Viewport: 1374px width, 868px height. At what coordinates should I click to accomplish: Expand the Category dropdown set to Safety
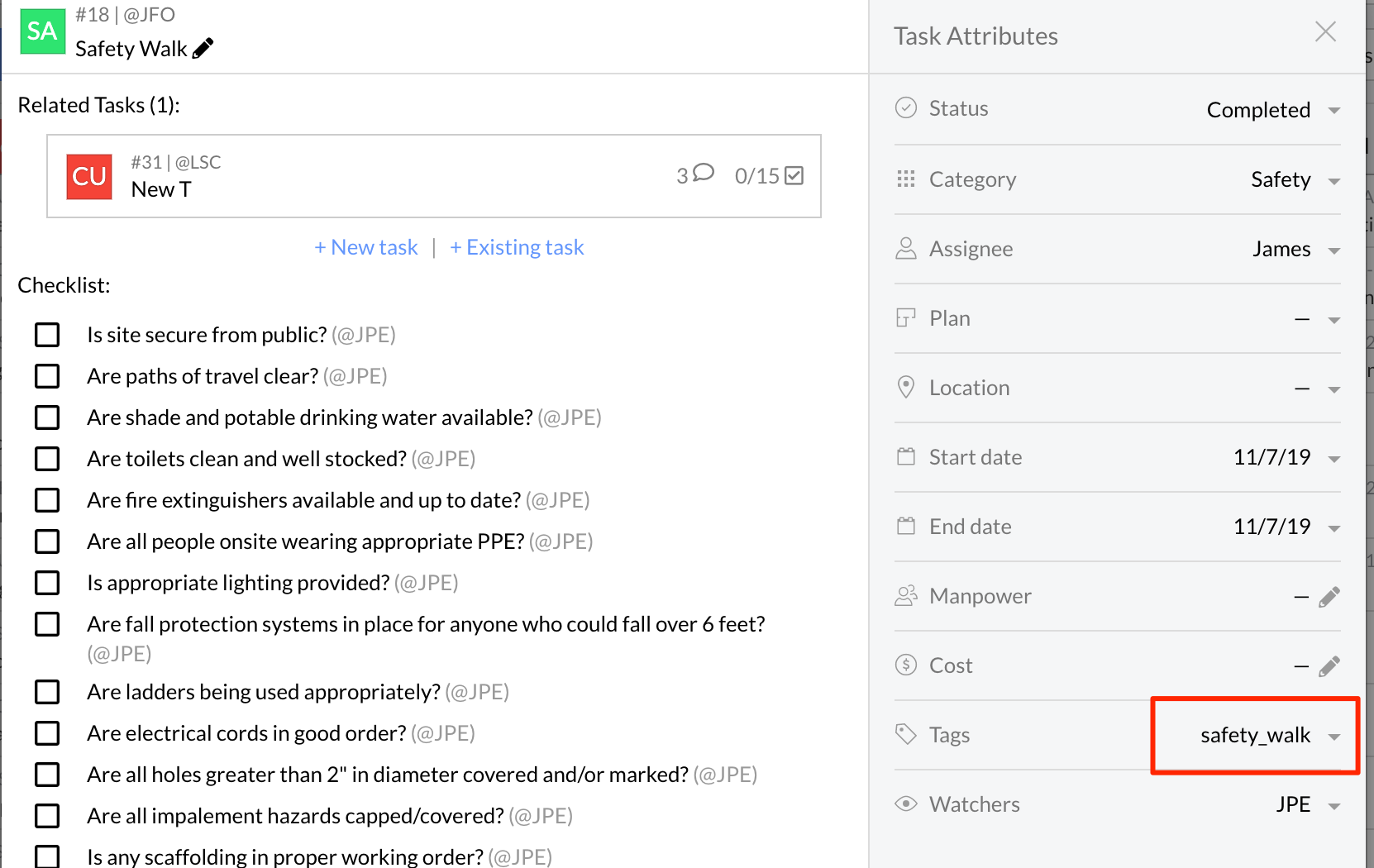[1293, 180]
